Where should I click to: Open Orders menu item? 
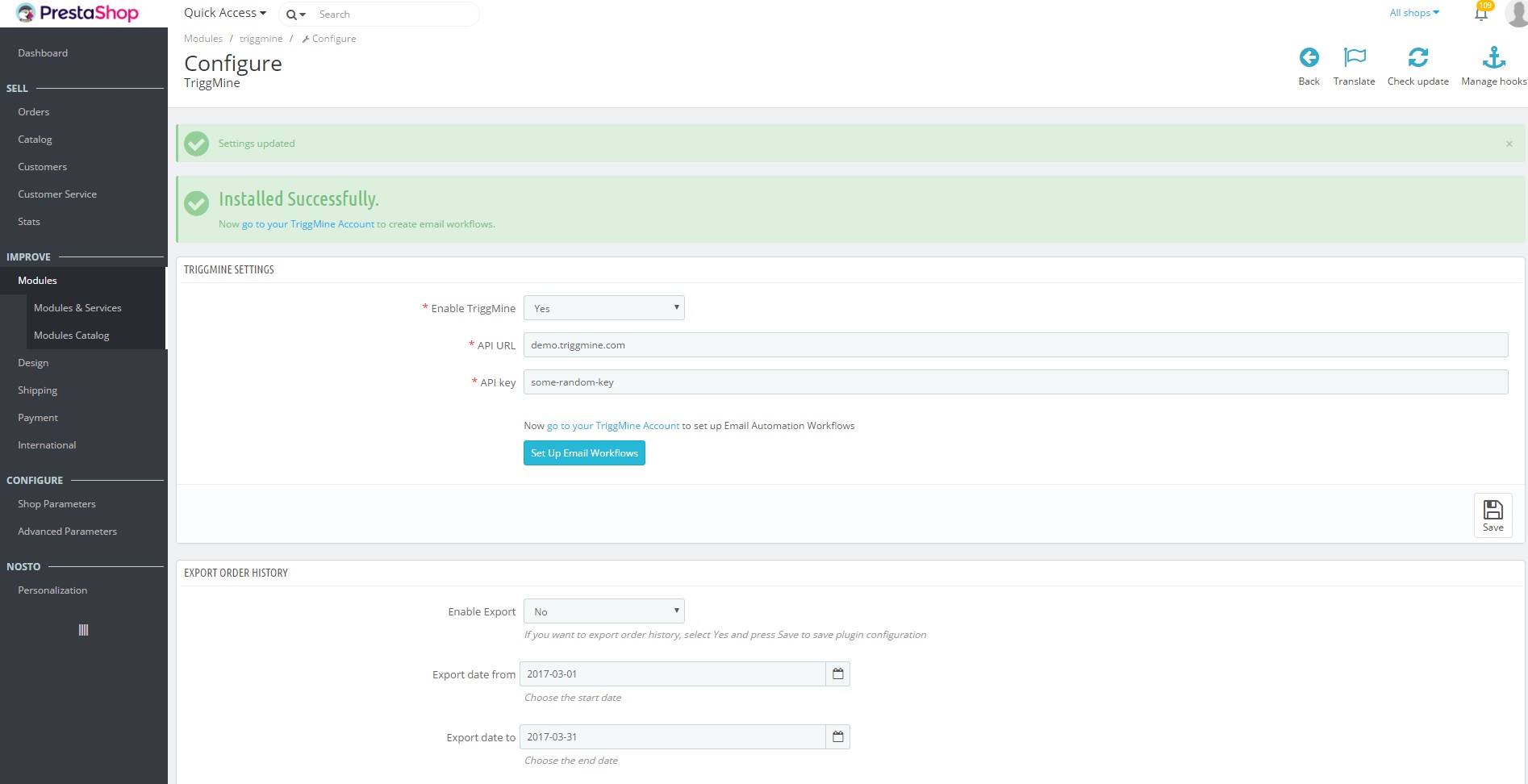point(34,112)
